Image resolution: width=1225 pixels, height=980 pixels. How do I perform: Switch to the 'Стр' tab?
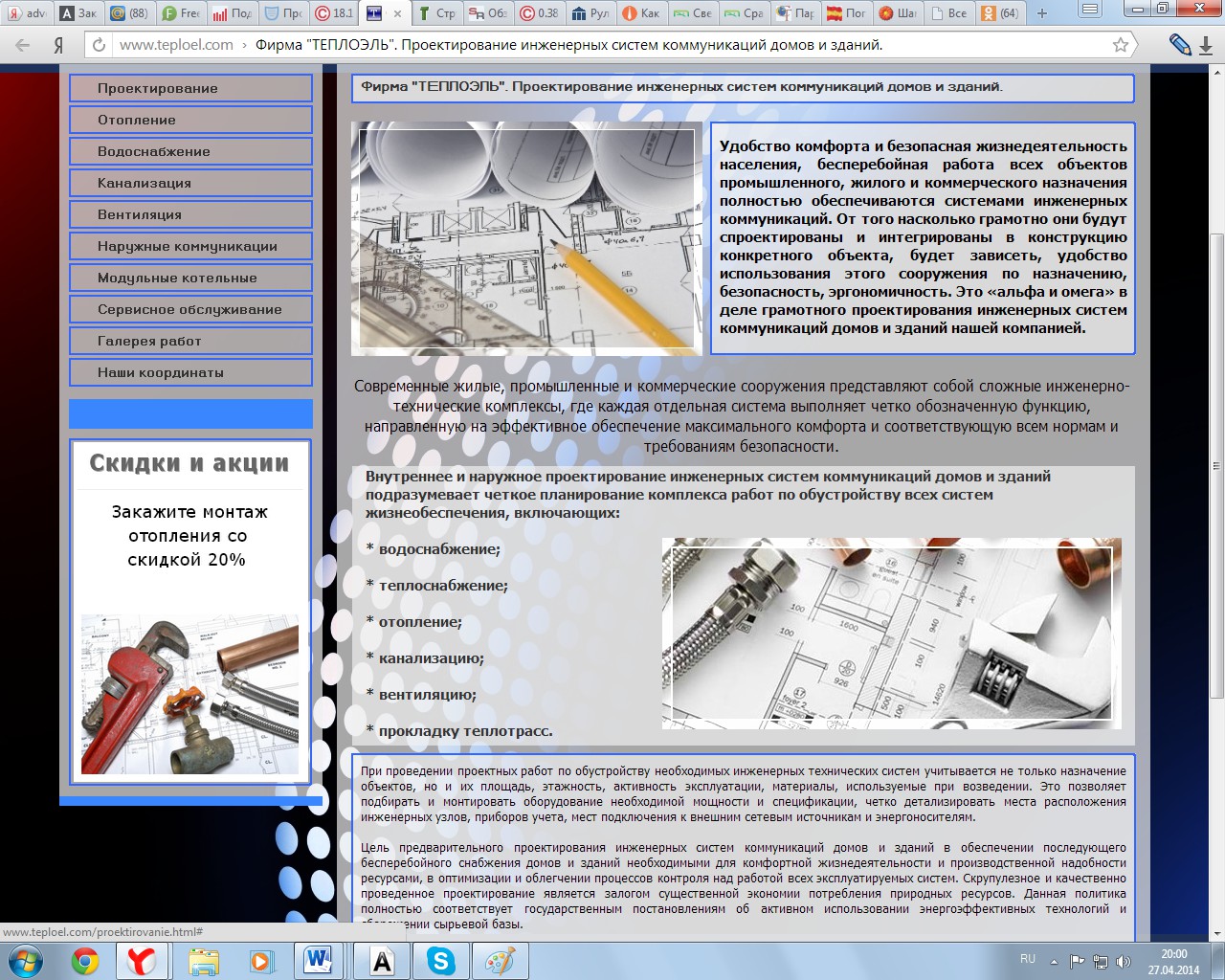click(x=436, y=13)
